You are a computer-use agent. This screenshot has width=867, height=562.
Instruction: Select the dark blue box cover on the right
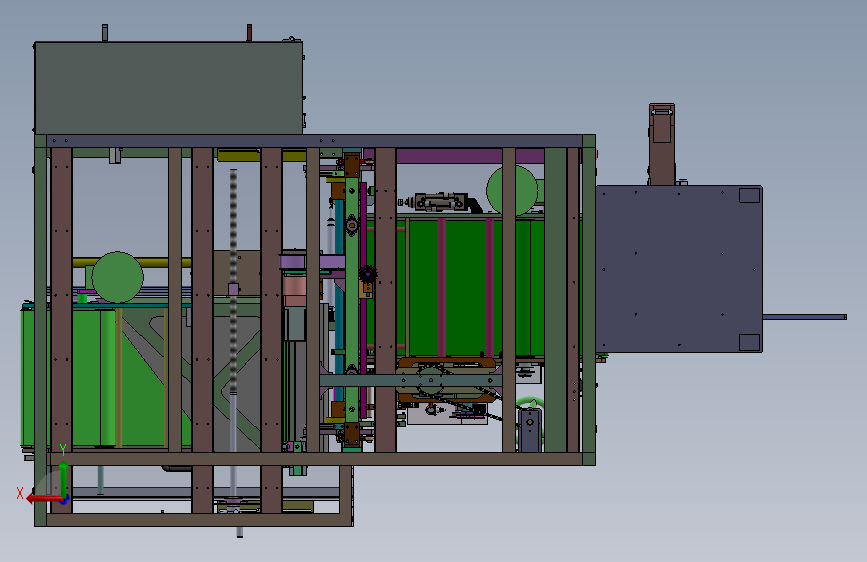[x=679, y=269]
